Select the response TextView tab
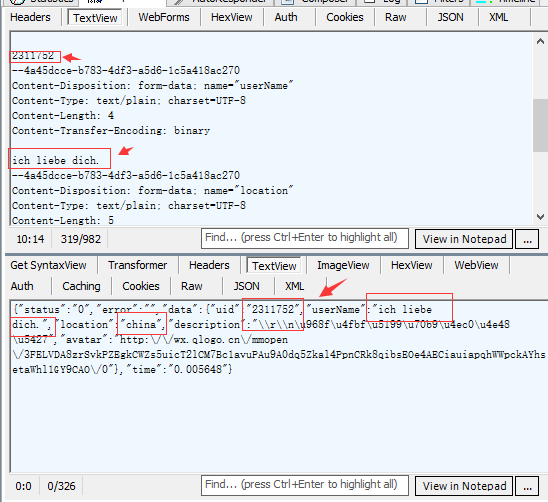 click(274, 266)
